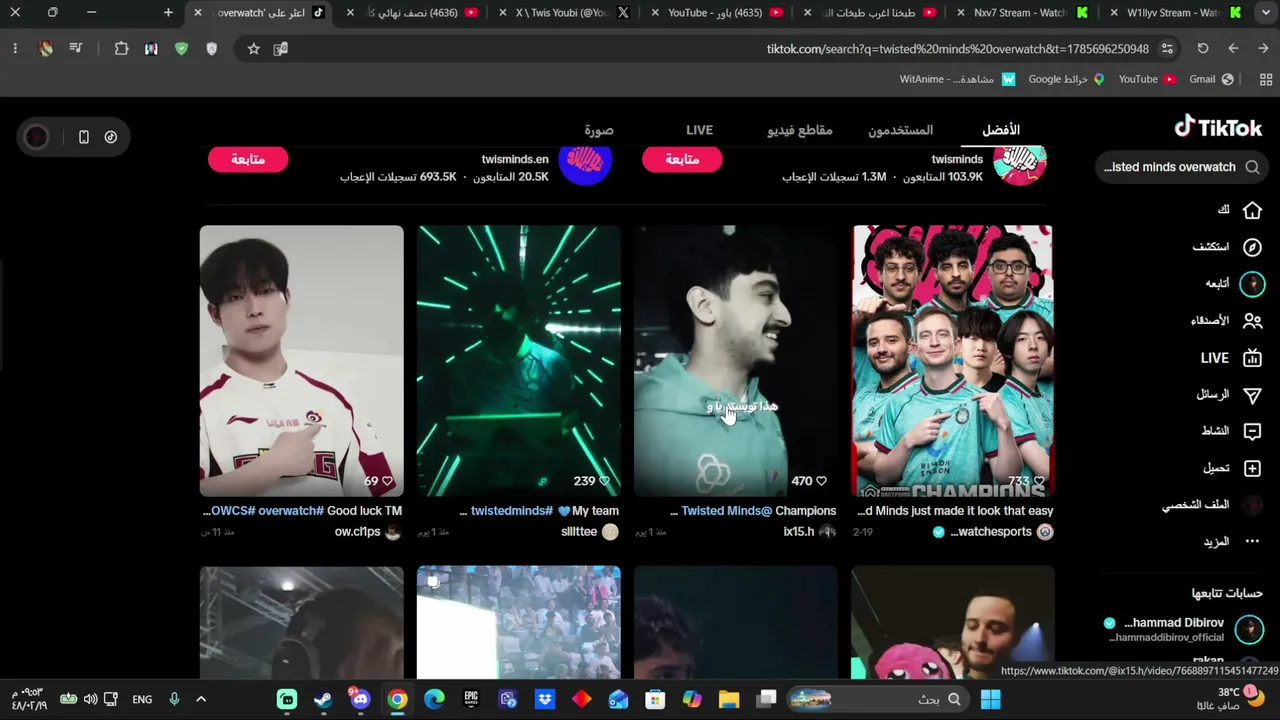Click the site information icon in address bar

pyautogui.click(x=1168, y=49)
